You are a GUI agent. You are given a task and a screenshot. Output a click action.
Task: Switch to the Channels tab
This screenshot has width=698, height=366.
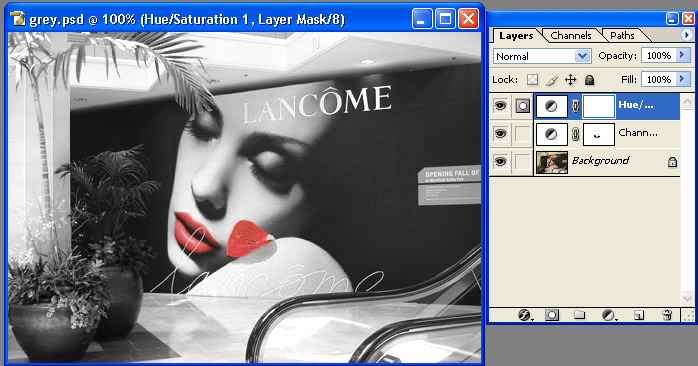pyautogui.click(x=571, y=35)
